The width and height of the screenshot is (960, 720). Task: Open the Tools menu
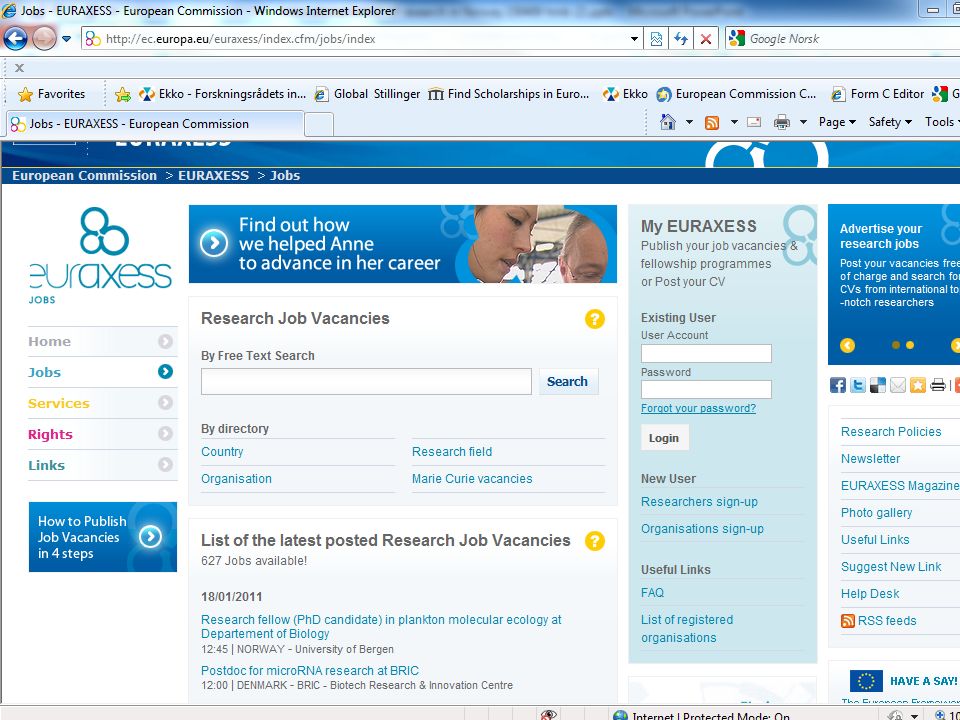pos(942,122)
